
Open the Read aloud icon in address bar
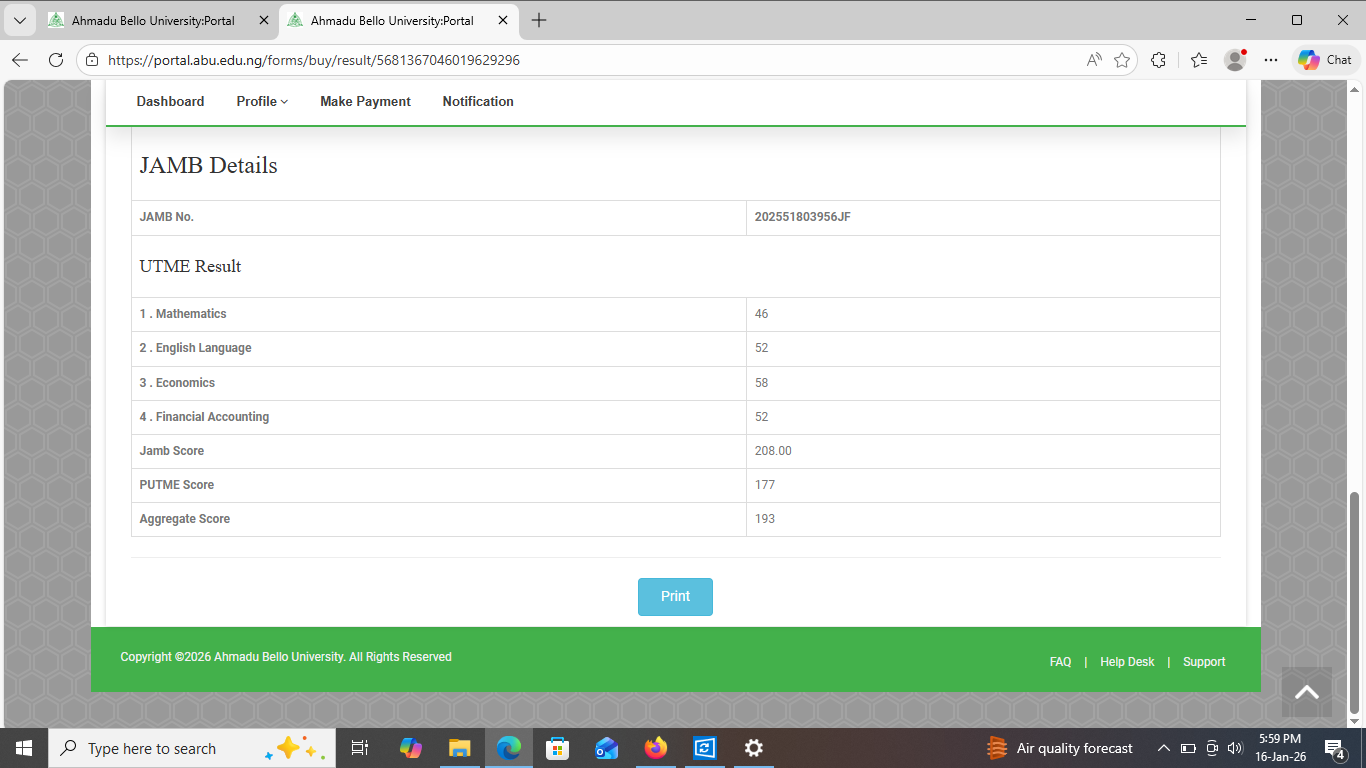[1094, 60]
